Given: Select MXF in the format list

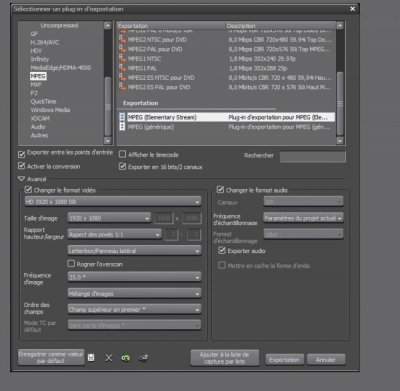Looking at the screenshot, I should click(x=36, y=85).
